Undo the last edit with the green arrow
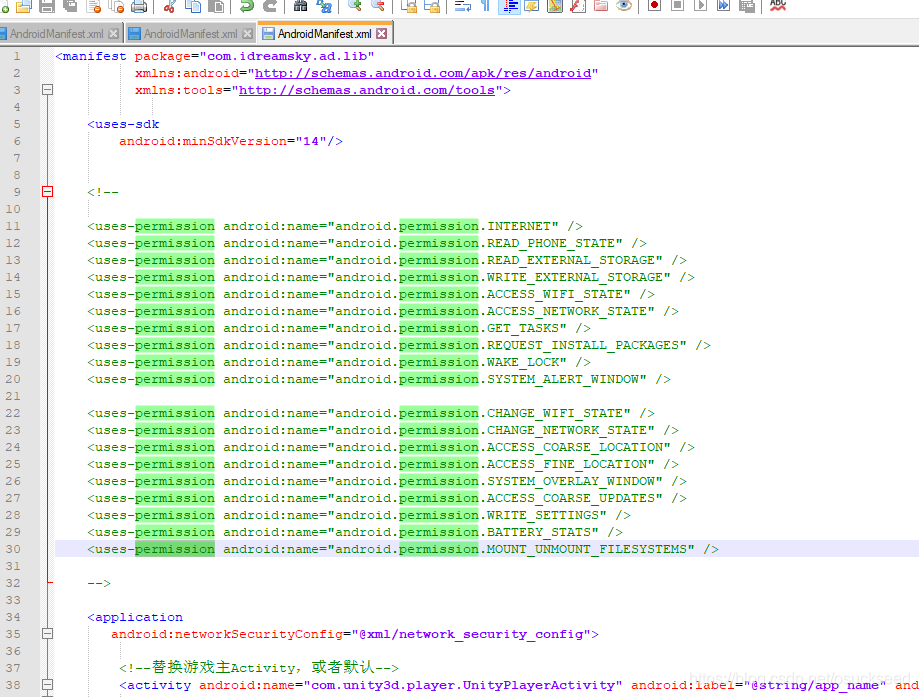The width and height of the screenshot is (919, 697). tap(247, 6)
